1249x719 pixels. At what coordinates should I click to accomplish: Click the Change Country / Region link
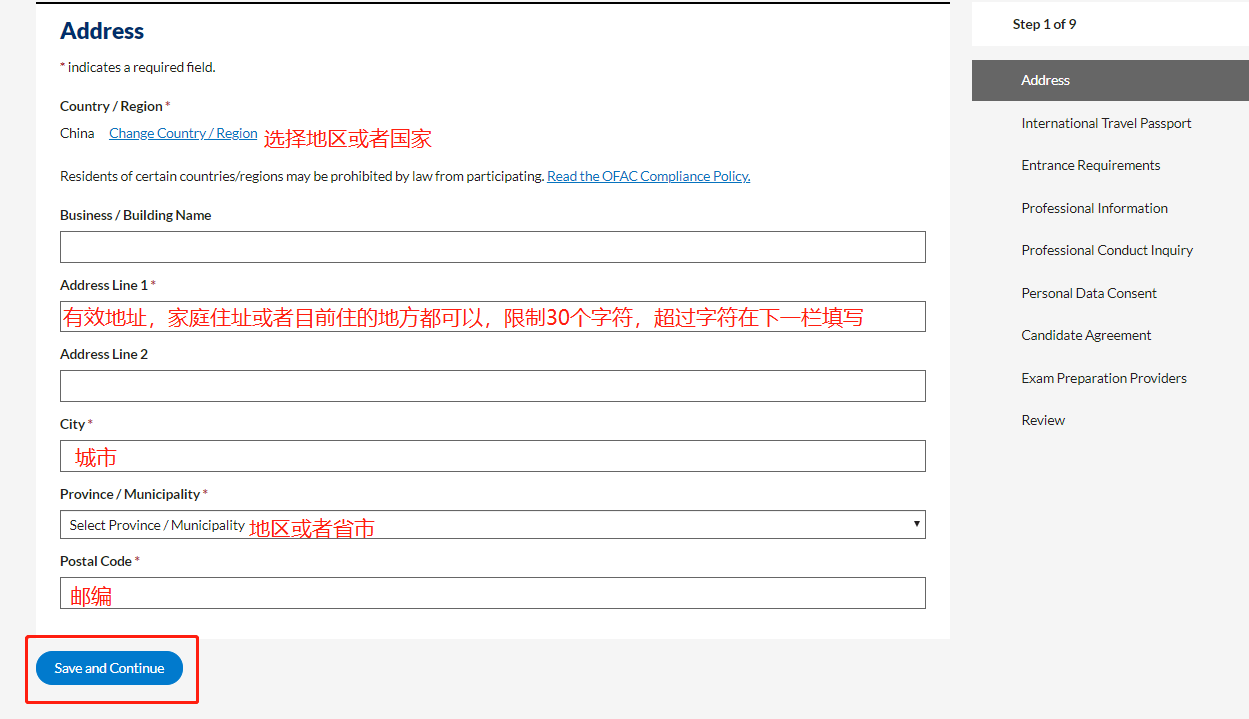coord(183,133)
